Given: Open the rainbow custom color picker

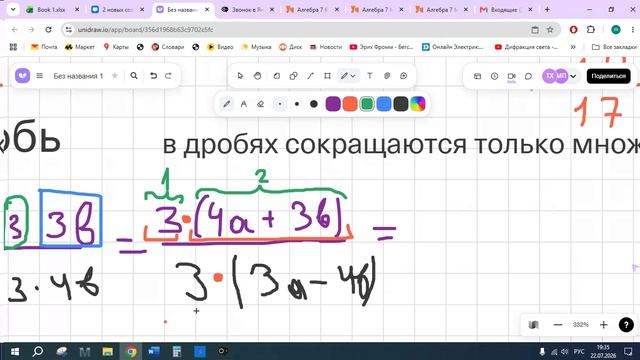Looking at the screenshot, I should tap(418, 104).
